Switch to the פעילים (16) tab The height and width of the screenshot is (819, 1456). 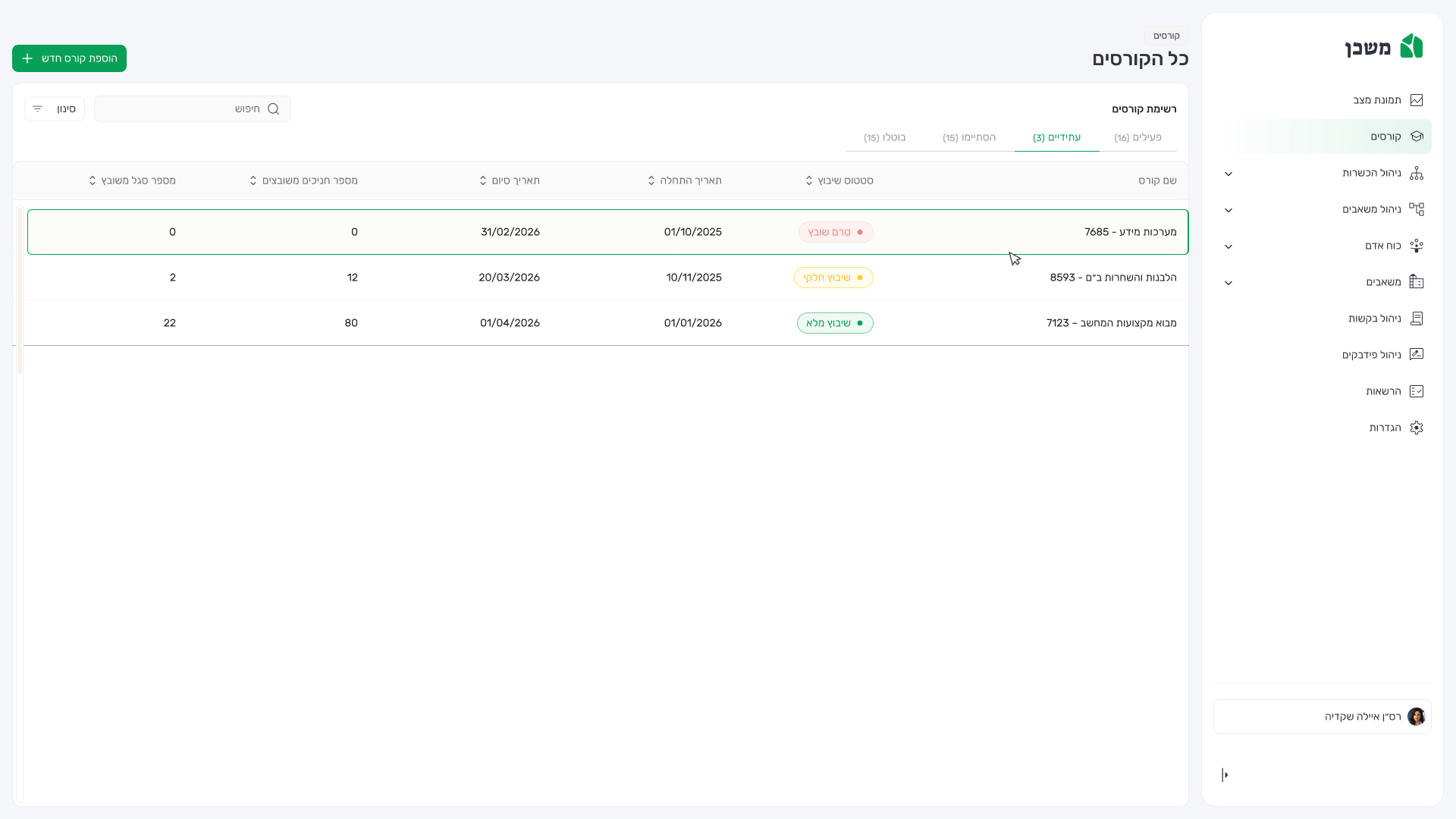(x=1137, y=137)
